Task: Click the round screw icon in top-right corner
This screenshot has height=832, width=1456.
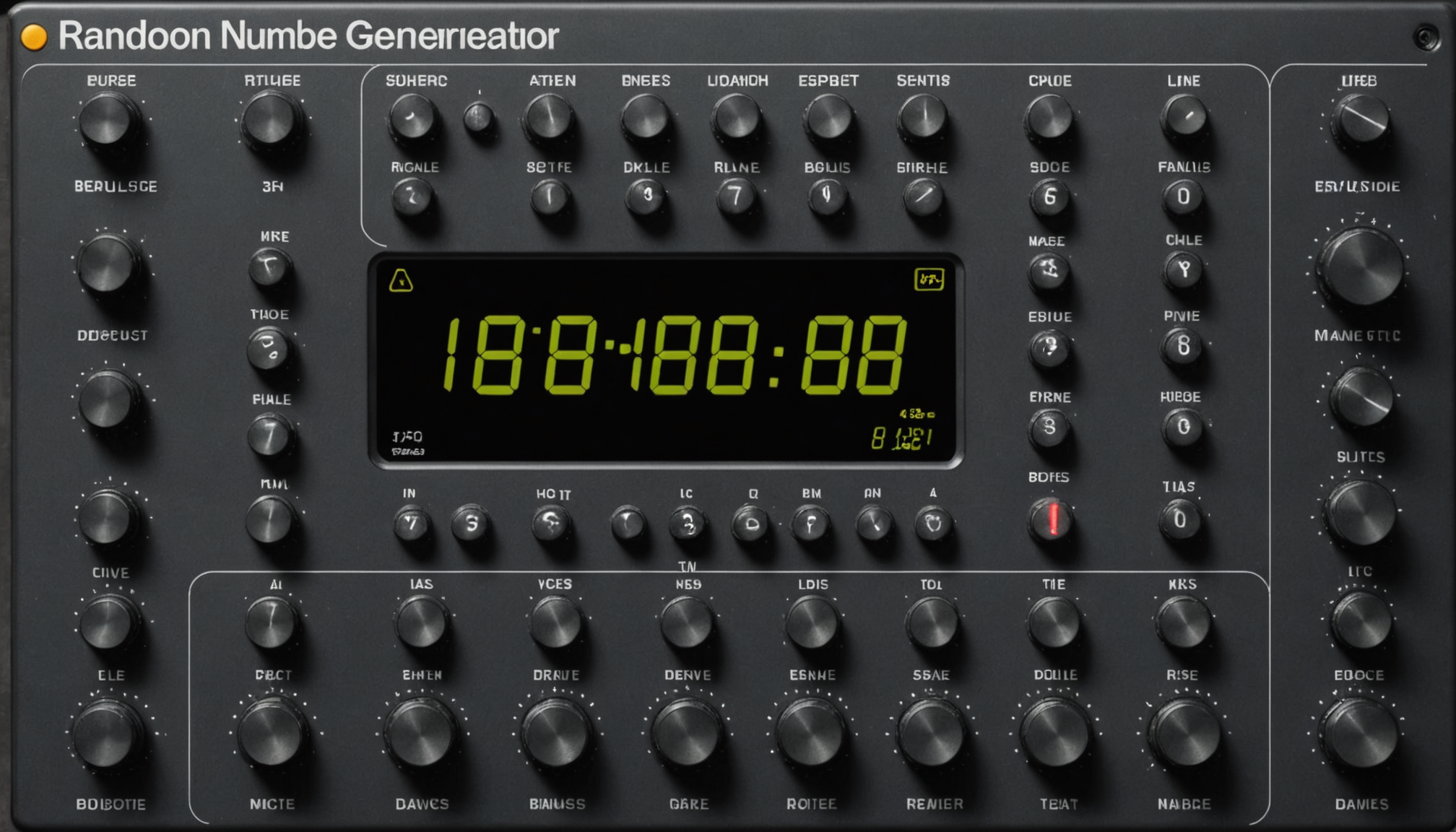Action: pos(1426,38)
